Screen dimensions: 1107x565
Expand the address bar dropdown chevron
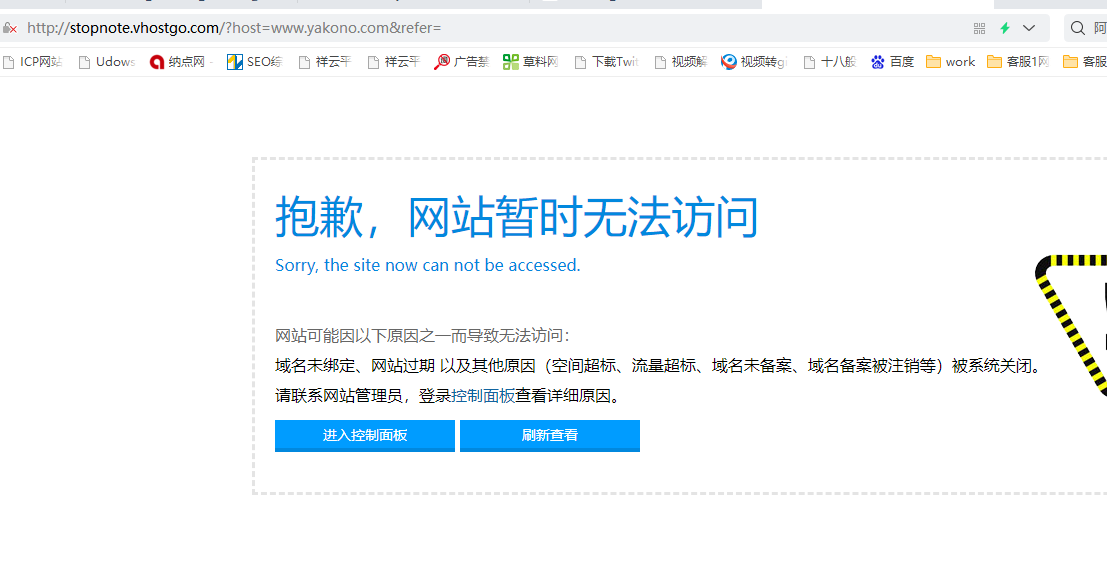(1029, 28)
